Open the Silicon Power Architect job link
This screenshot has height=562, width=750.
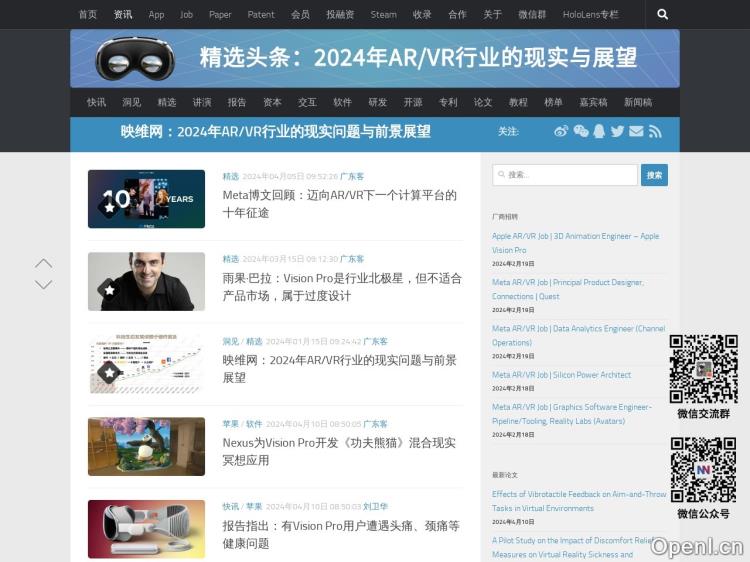tap(561, 375)
